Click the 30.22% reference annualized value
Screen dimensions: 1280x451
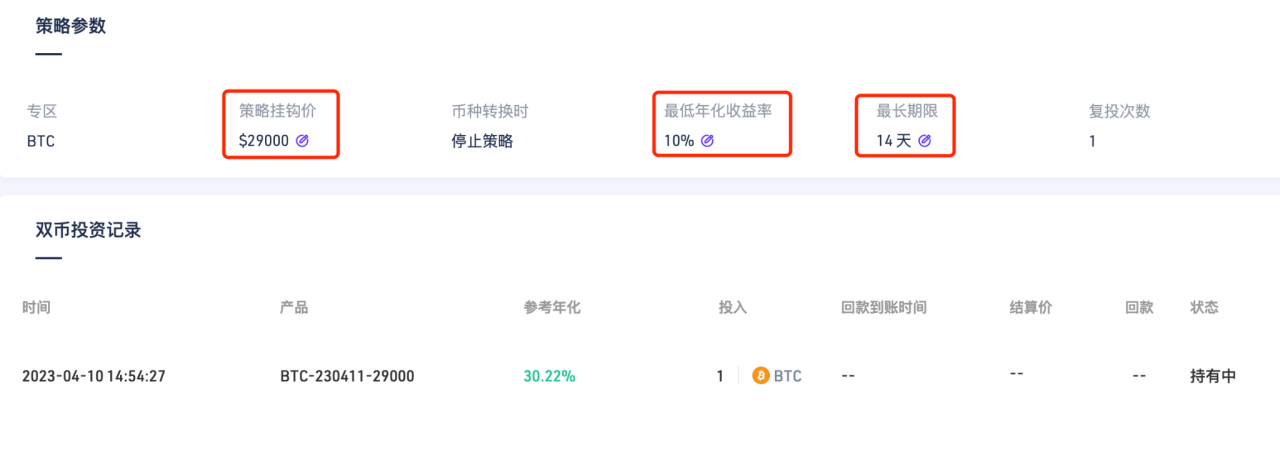click(x=549, y=377)
